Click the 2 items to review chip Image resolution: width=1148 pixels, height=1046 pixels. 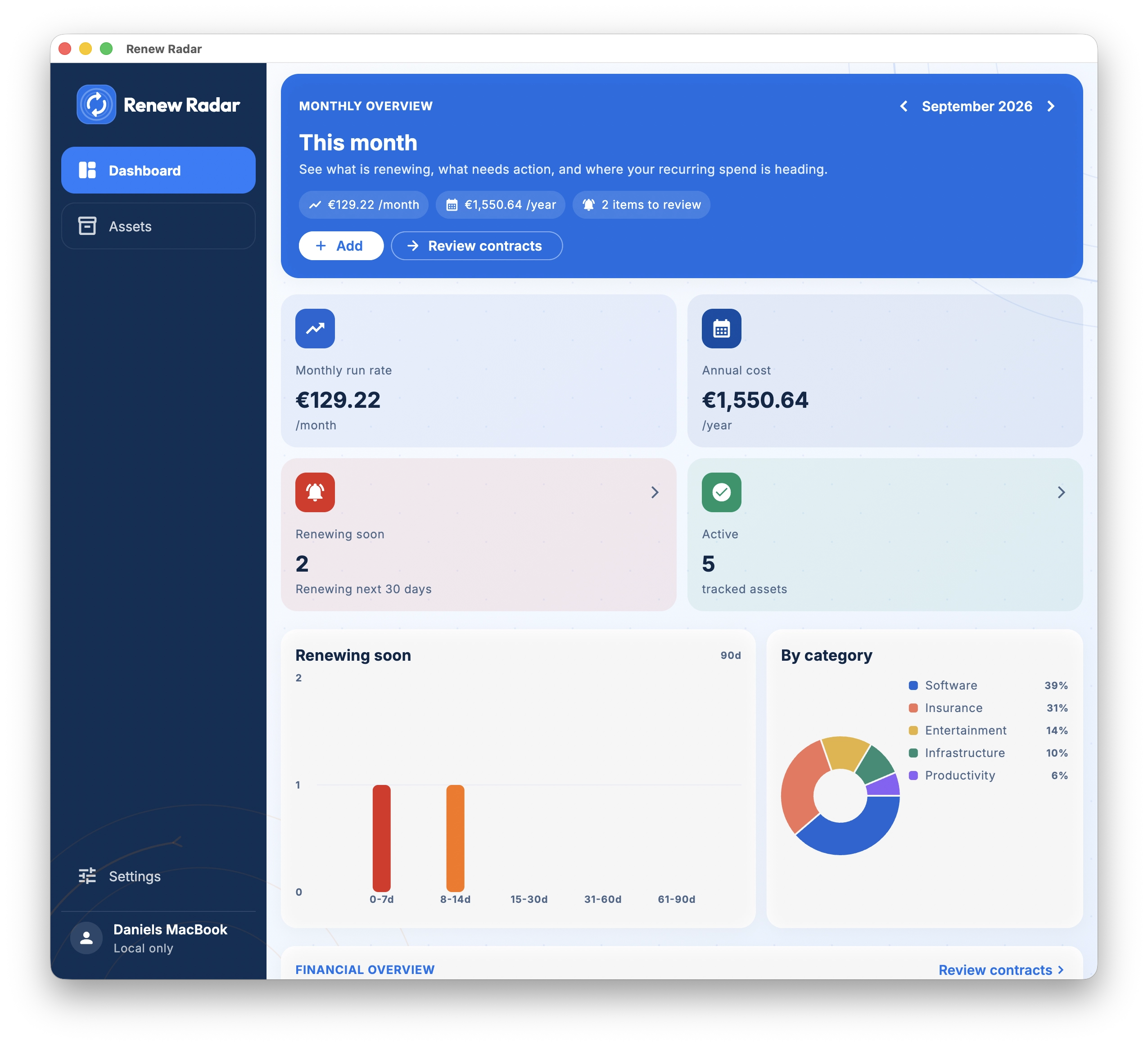tap(642, 205)
